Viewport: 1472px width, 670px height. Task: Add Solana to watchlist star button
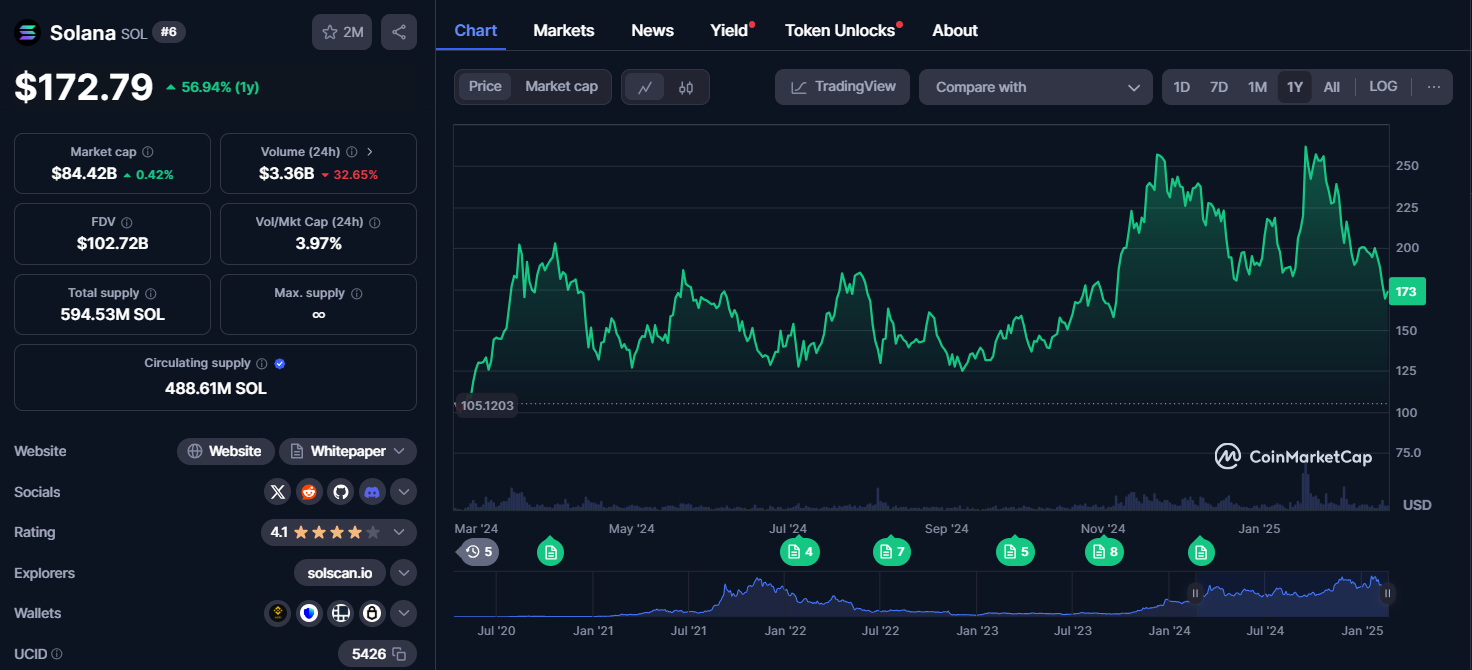(342, 32)
